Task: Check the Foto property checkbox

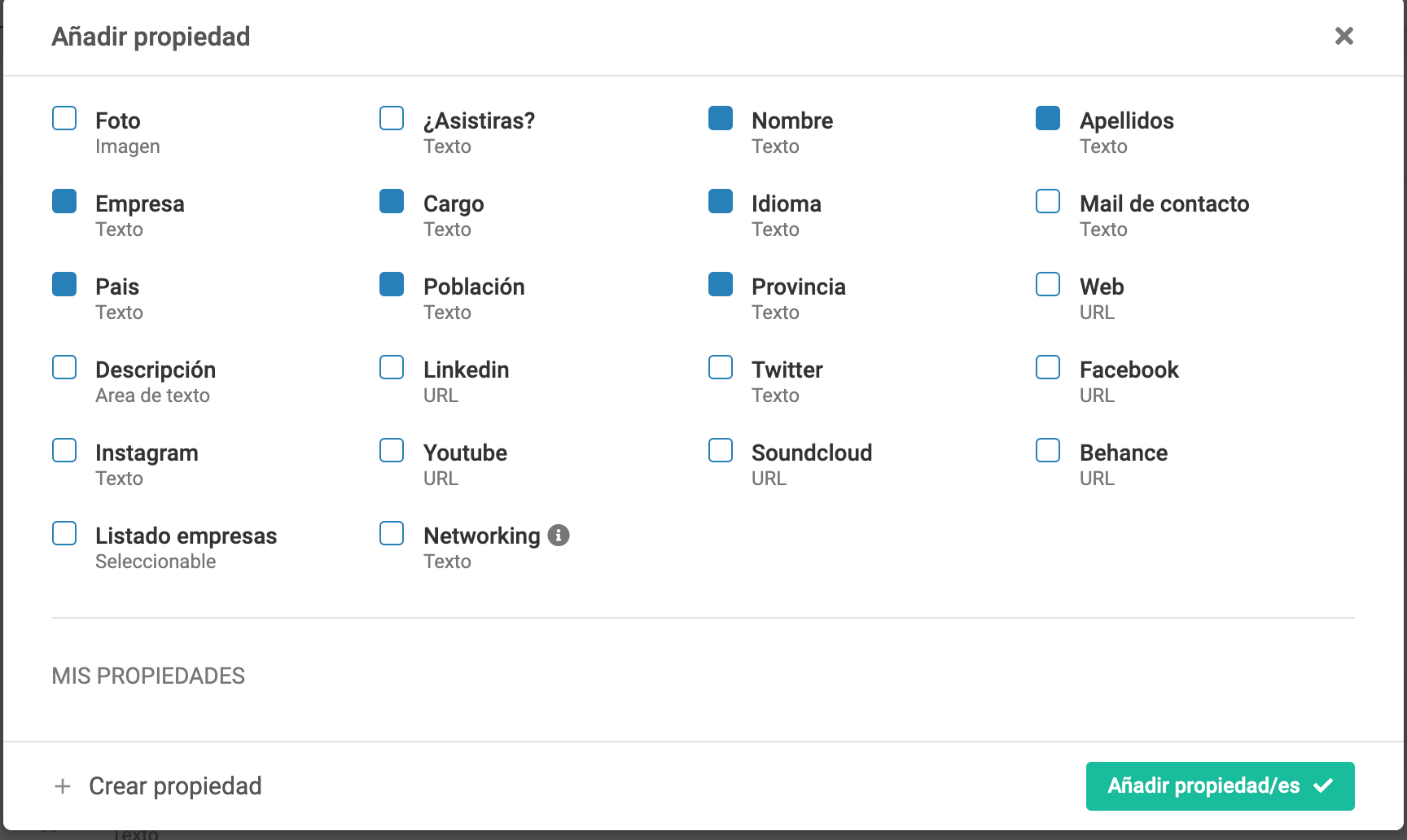Action: pos(64,118)
